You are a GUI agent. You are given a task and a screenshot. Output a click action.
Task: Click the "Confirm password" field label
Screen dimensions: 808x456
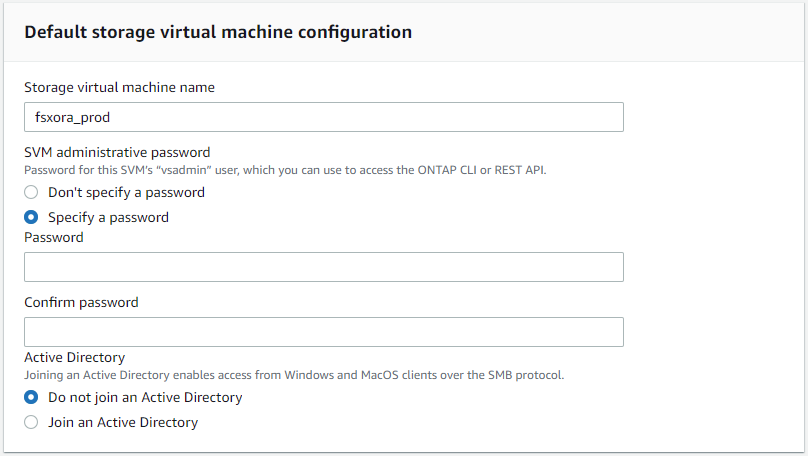click(x=81, y=302)
